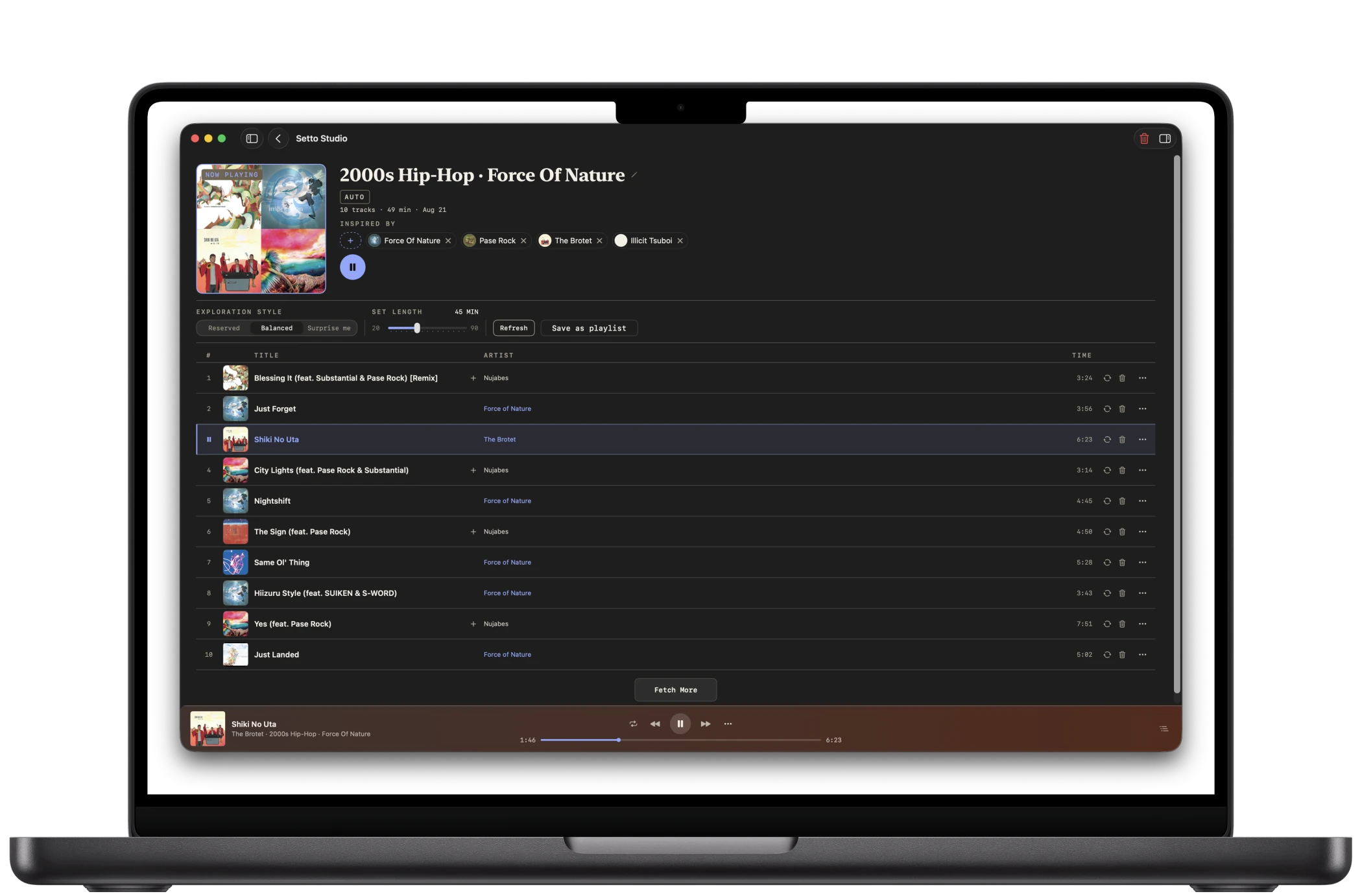This screenshot has width=1362, height=896.
Task: Pause the set with the purple button
Action: tap(353, 267)
